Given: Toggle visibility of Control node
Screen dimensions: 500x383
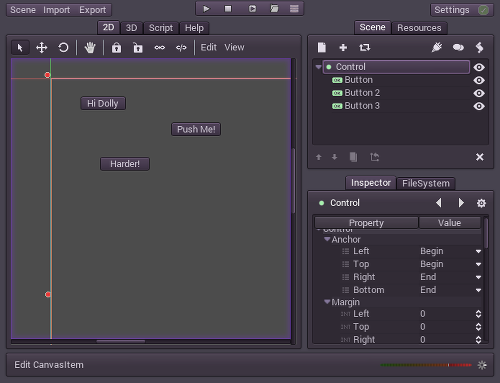Looking at the screenshot, I should coord(479,67).
